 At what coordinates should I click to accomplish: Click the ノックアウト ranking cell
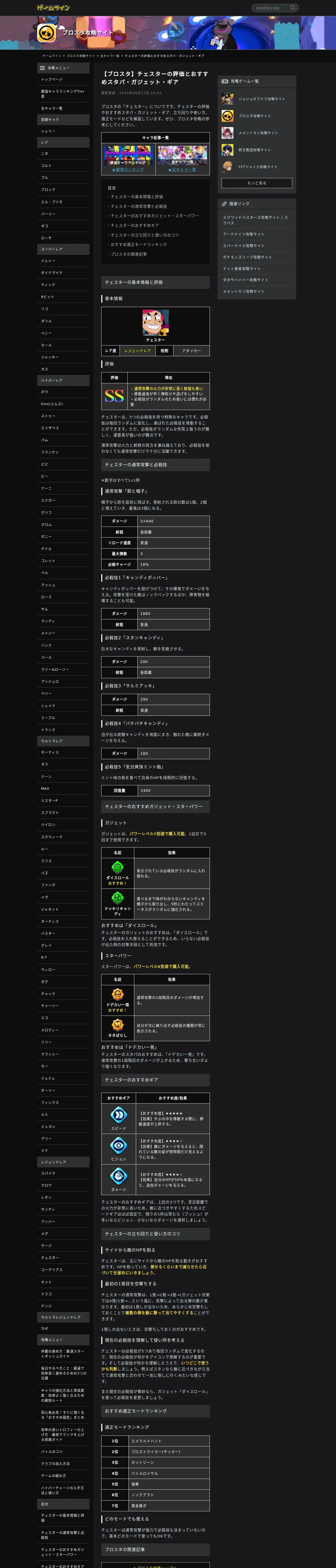click(169, 1495)
